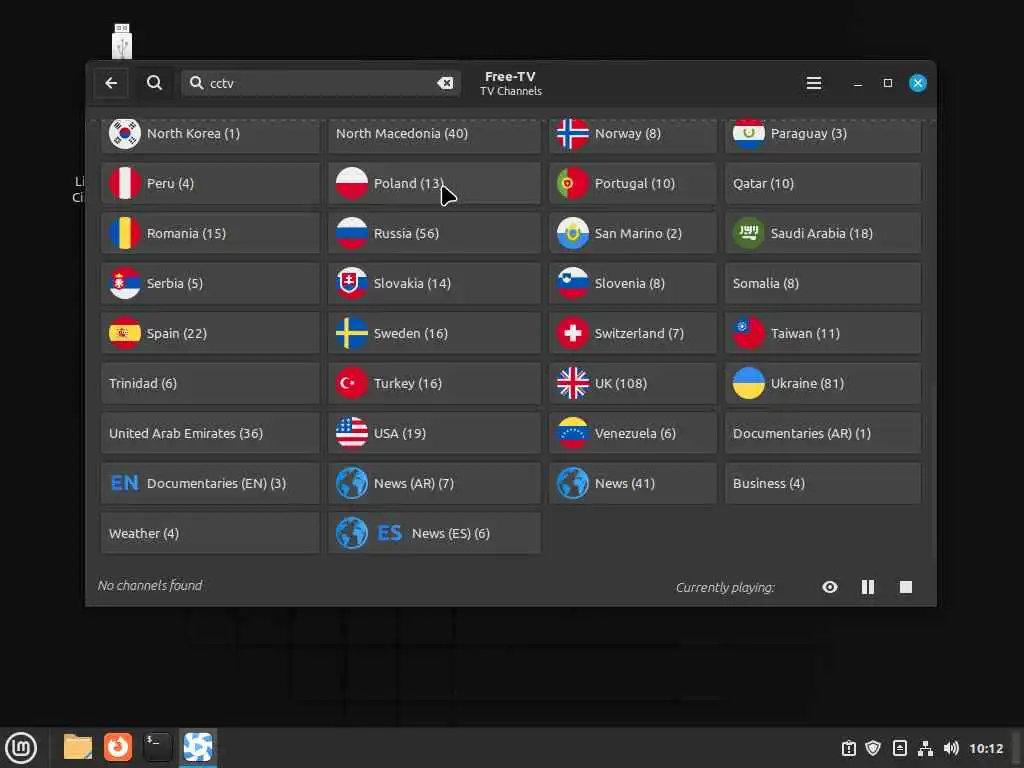
Task: Select Qatar (10) channels
Action: click(823, 184)
